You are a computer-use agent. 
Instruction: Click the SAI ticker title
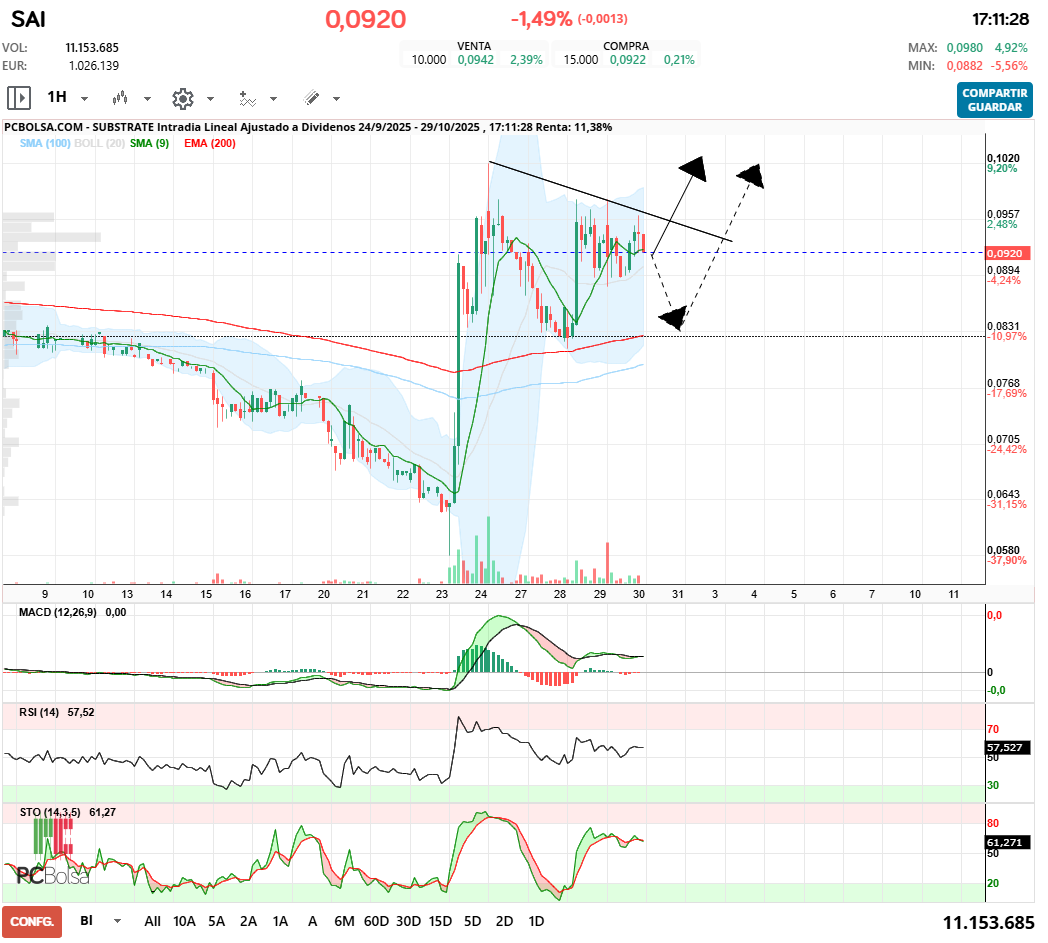pyautogui.click(x=28, y=19)
